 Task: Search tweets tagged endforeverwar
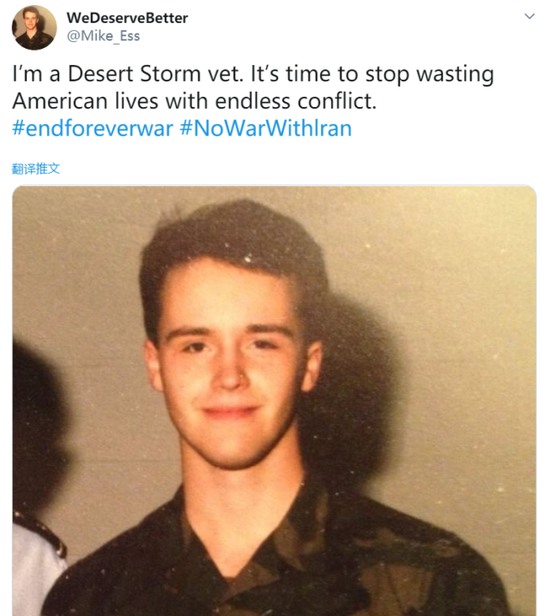pyautogui.click(x=93, y=128)
